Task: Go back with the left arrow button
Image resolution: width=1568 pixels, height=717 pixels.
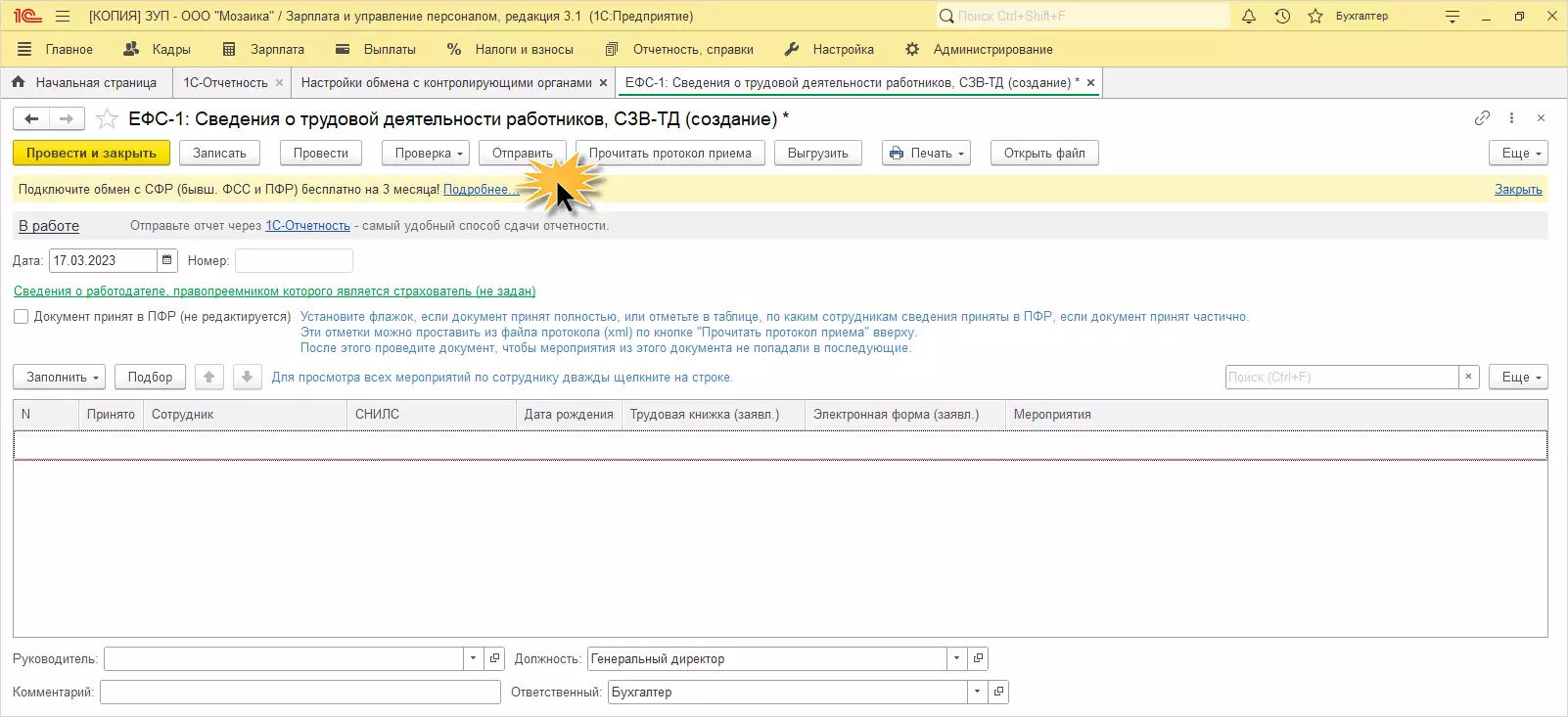Action: click(x=31, y=118)
